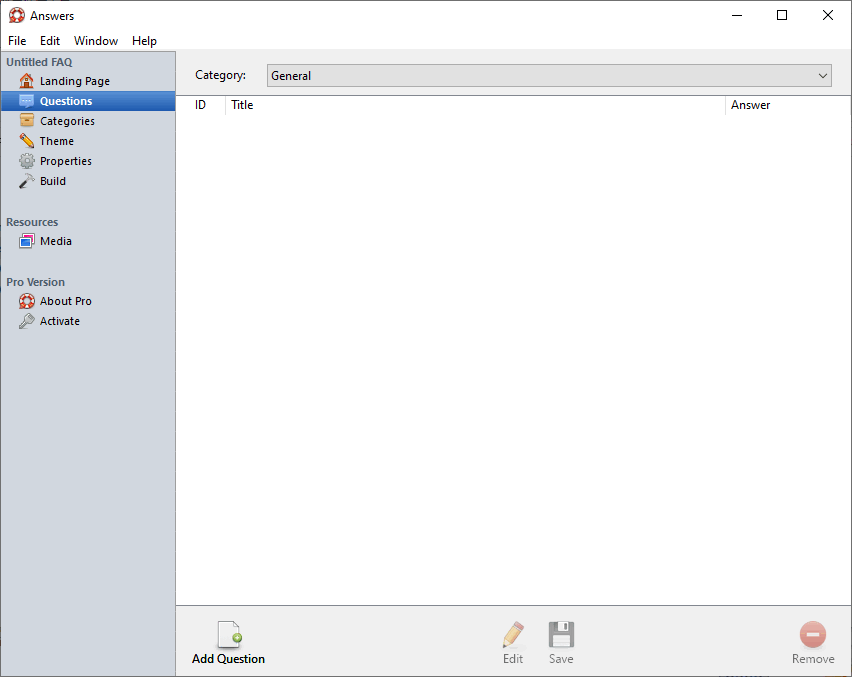Click the Build hammer icon
The image size is (852, 677).
pyautogui.click(x=27, y=181)
